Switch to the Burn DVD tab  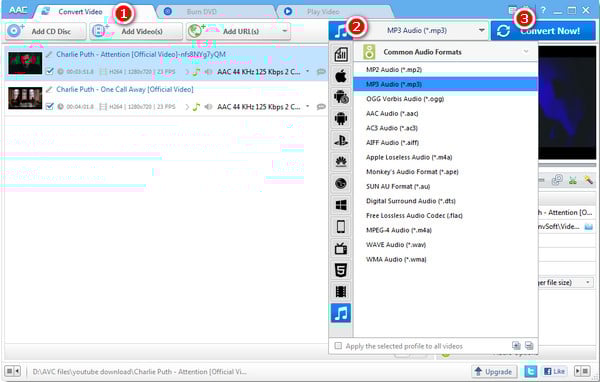click(x=202, y=12)
